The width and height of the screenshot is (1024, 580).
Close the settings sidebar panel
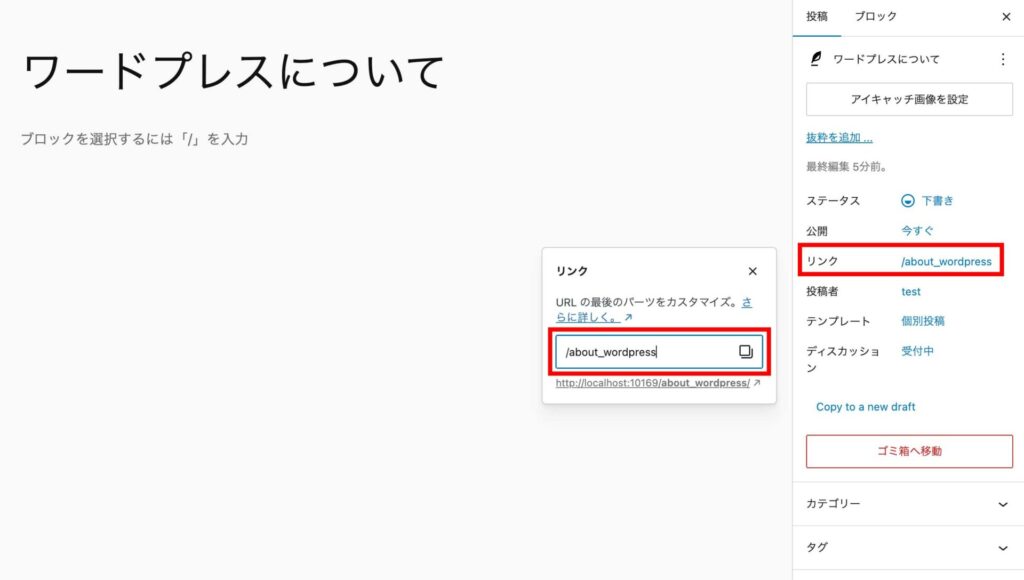coord(1005,17)
